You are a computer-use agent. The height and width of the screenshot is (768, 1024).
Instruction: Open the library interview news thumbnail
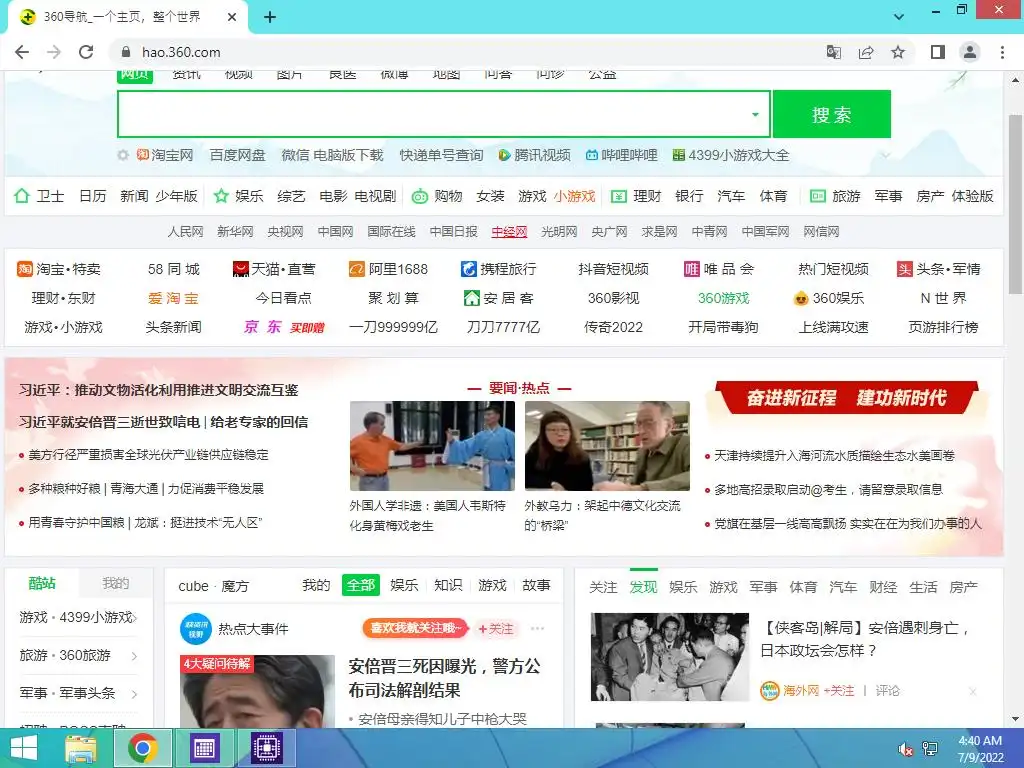607,445
